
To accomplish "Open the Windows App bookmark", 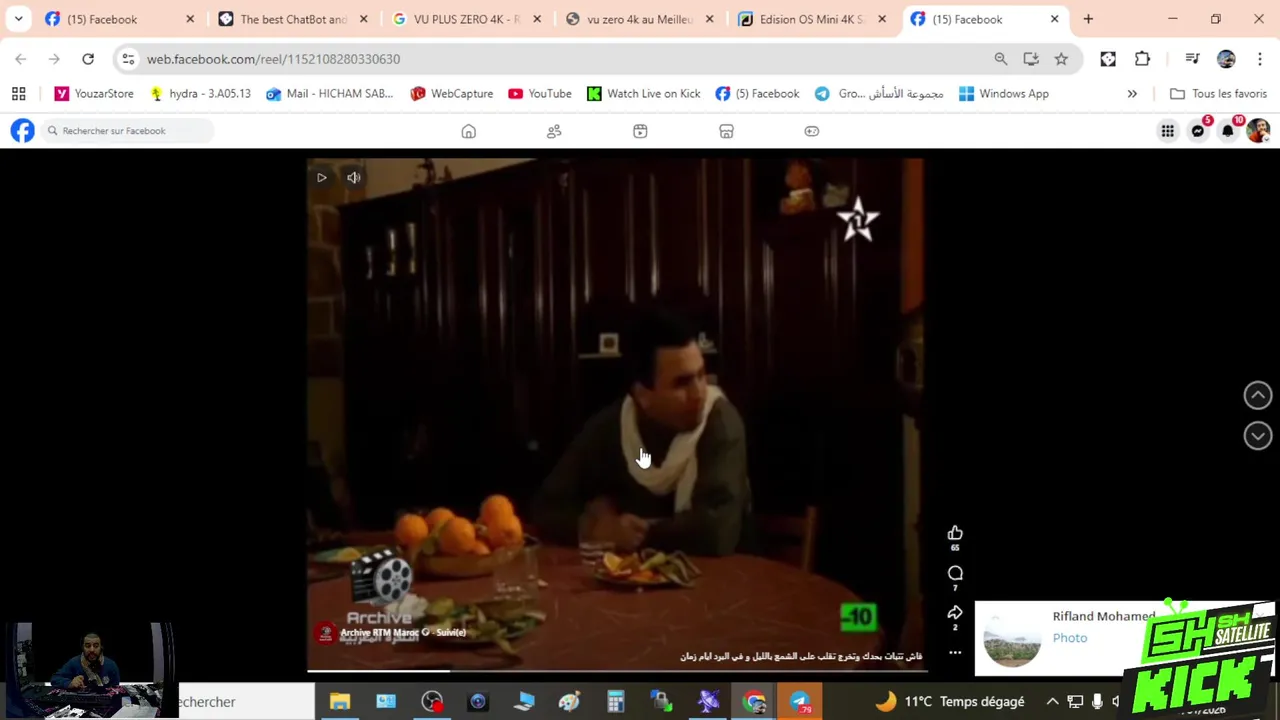I will tap(1003, 94).
